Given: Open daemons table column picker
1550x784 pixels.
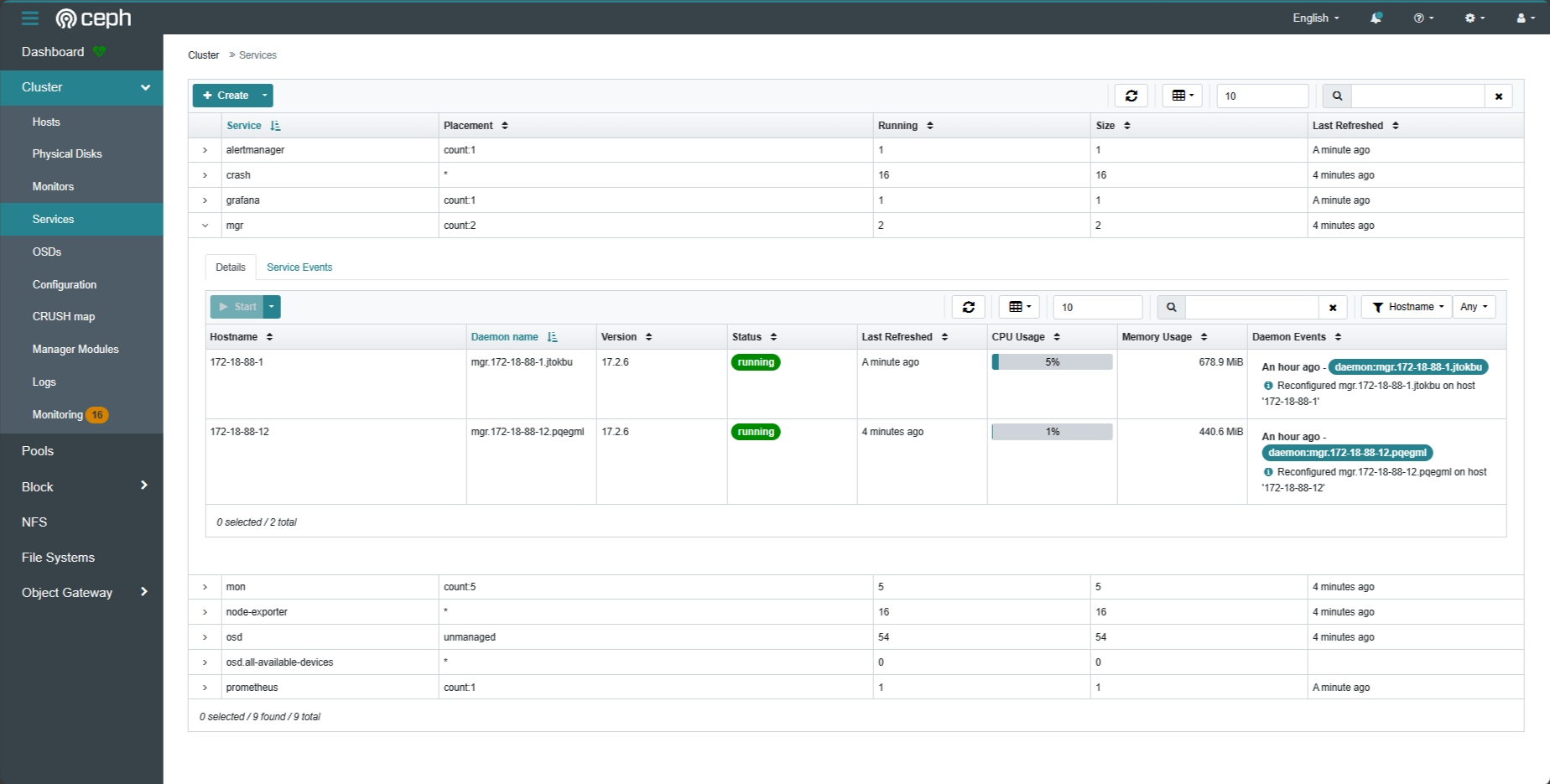Looking at the screenshot, I should (1019, 307).
